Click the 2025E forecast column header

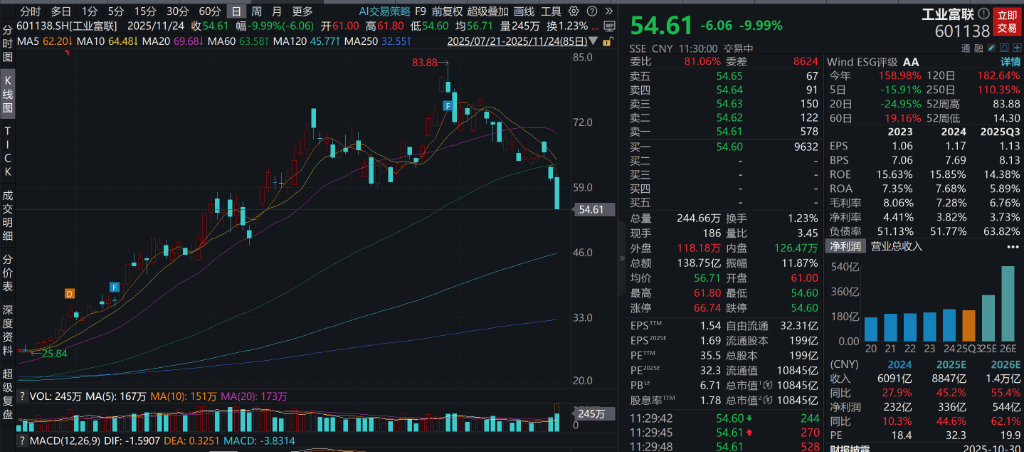coord(953,364)
